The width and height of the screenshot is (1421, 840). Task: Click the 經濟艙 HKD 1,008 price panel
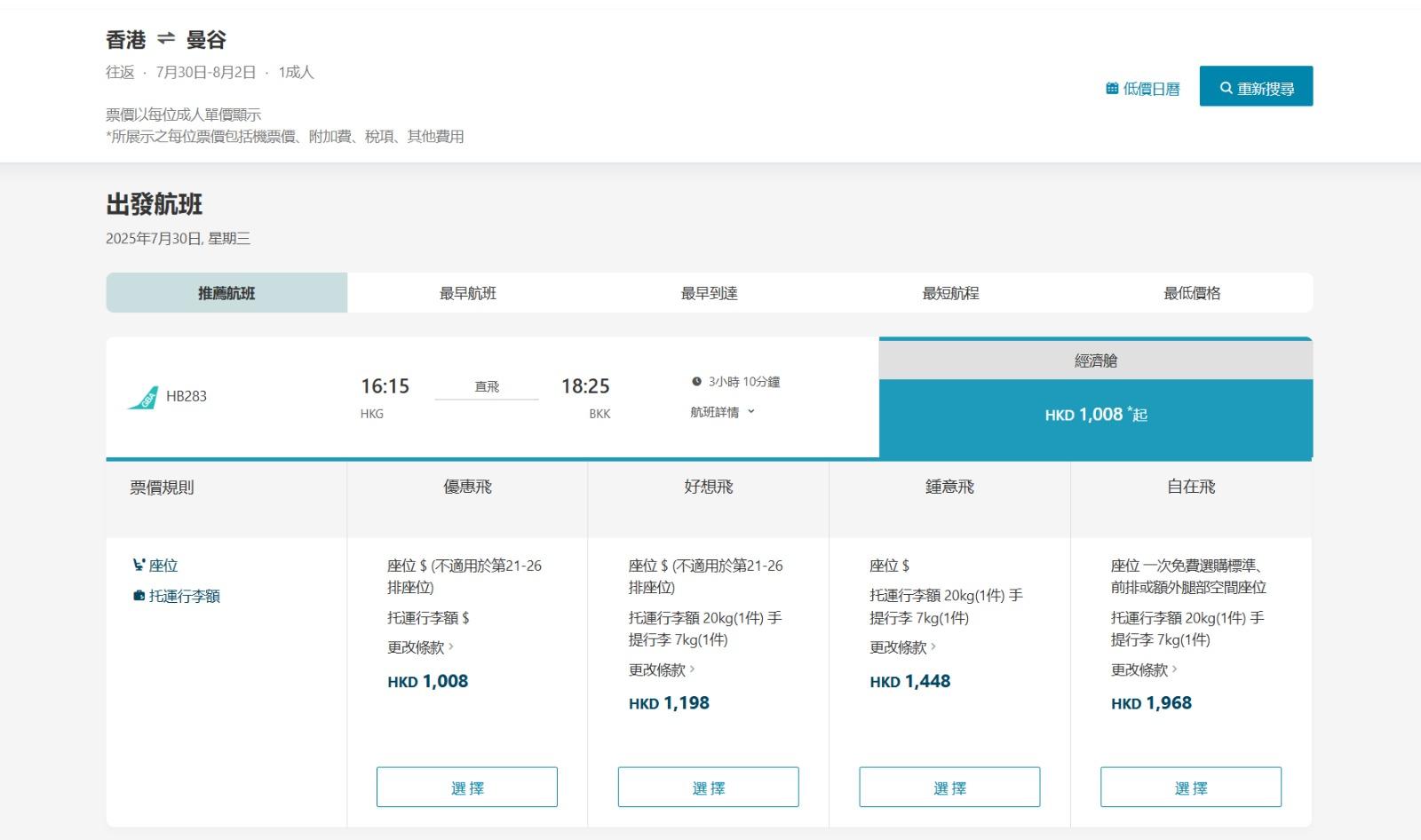pyautogui.click(x=1095, y=415)
